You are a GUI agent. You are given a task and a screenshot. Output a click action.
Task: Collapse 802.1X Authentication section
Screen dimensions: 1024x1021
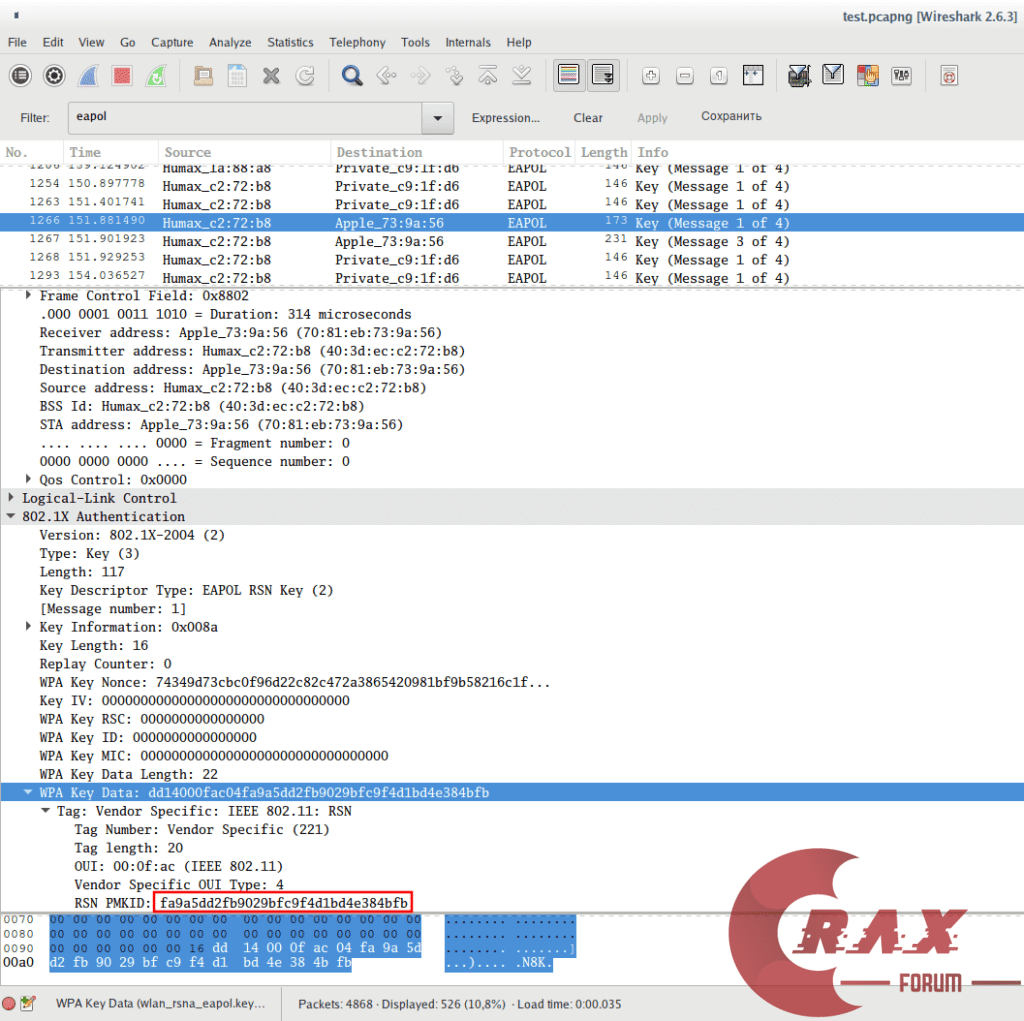(11, 515)
